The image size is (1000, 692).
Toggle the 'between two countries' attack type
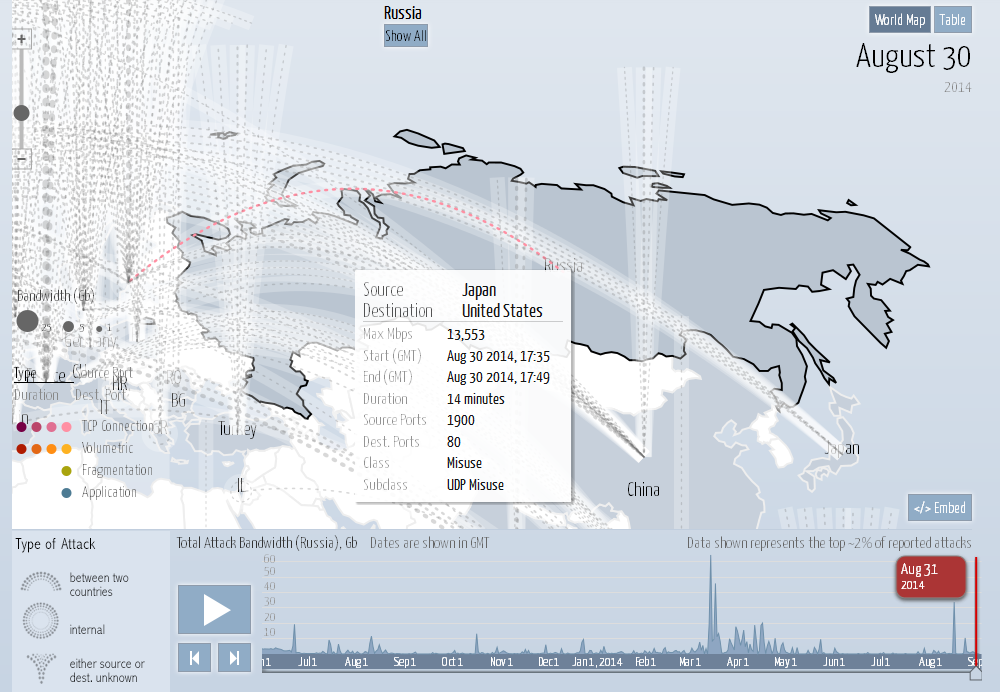[41, 584]
